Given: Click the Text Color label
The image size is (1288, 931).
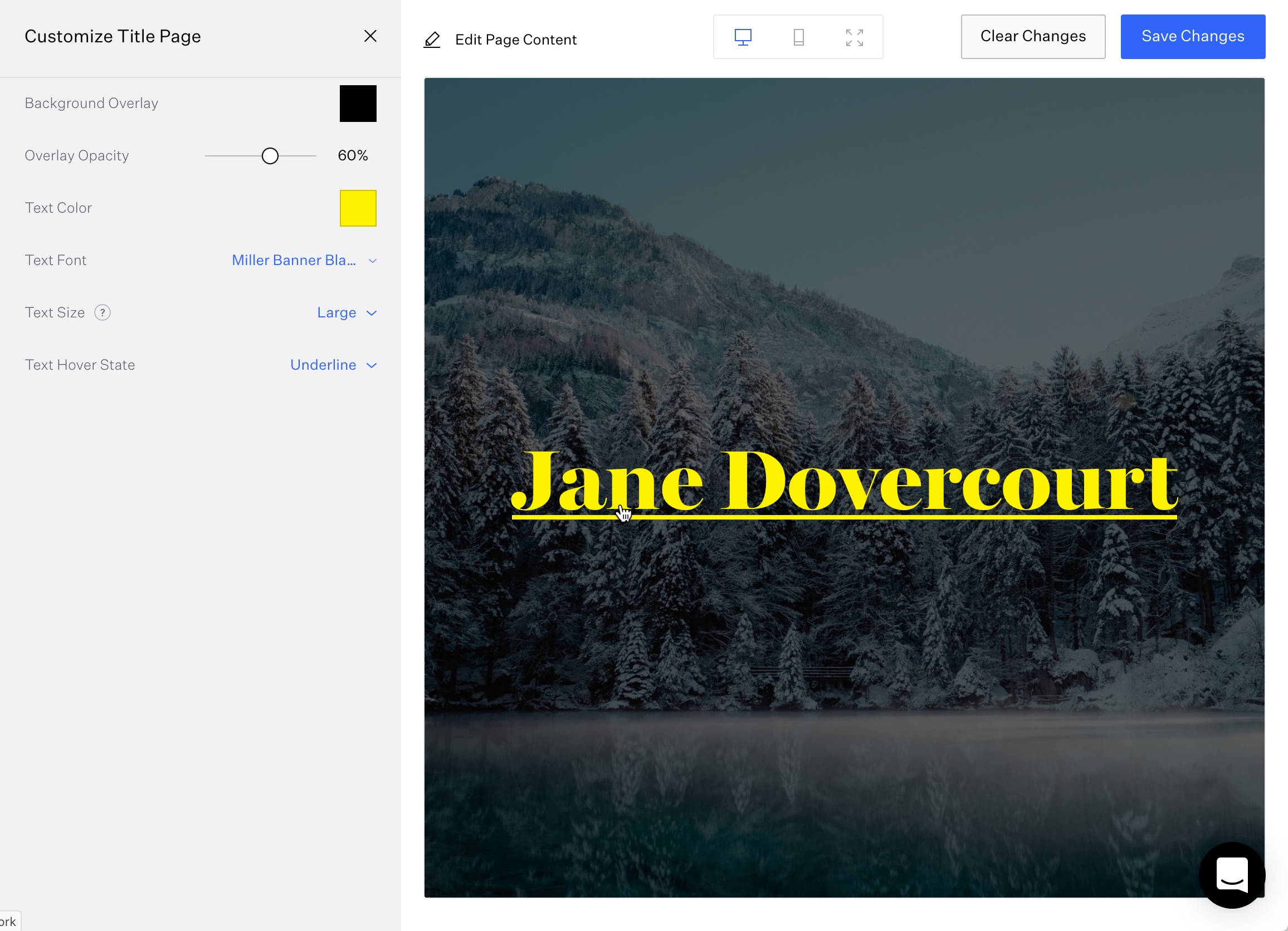Looking at the screenshot, I should (x=58, y=208).
